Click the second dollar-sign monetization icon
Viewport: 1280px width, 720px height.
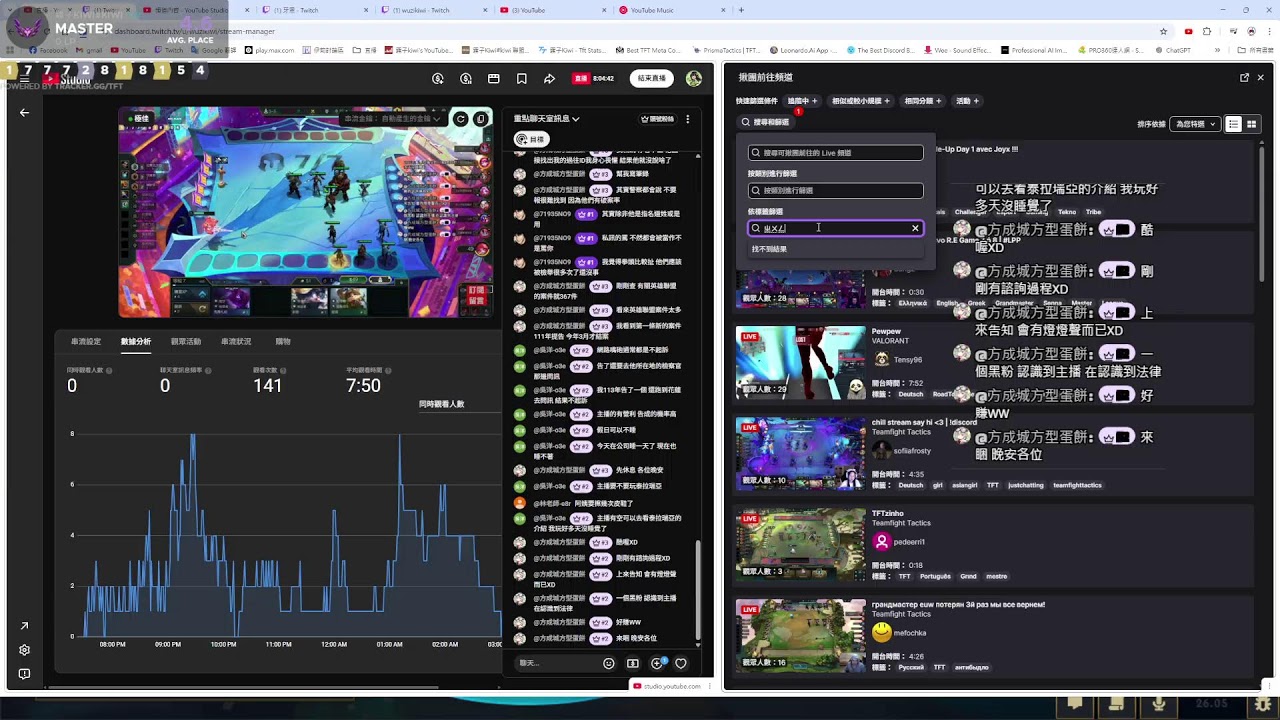pyautogui.click(x=466, y=79)
